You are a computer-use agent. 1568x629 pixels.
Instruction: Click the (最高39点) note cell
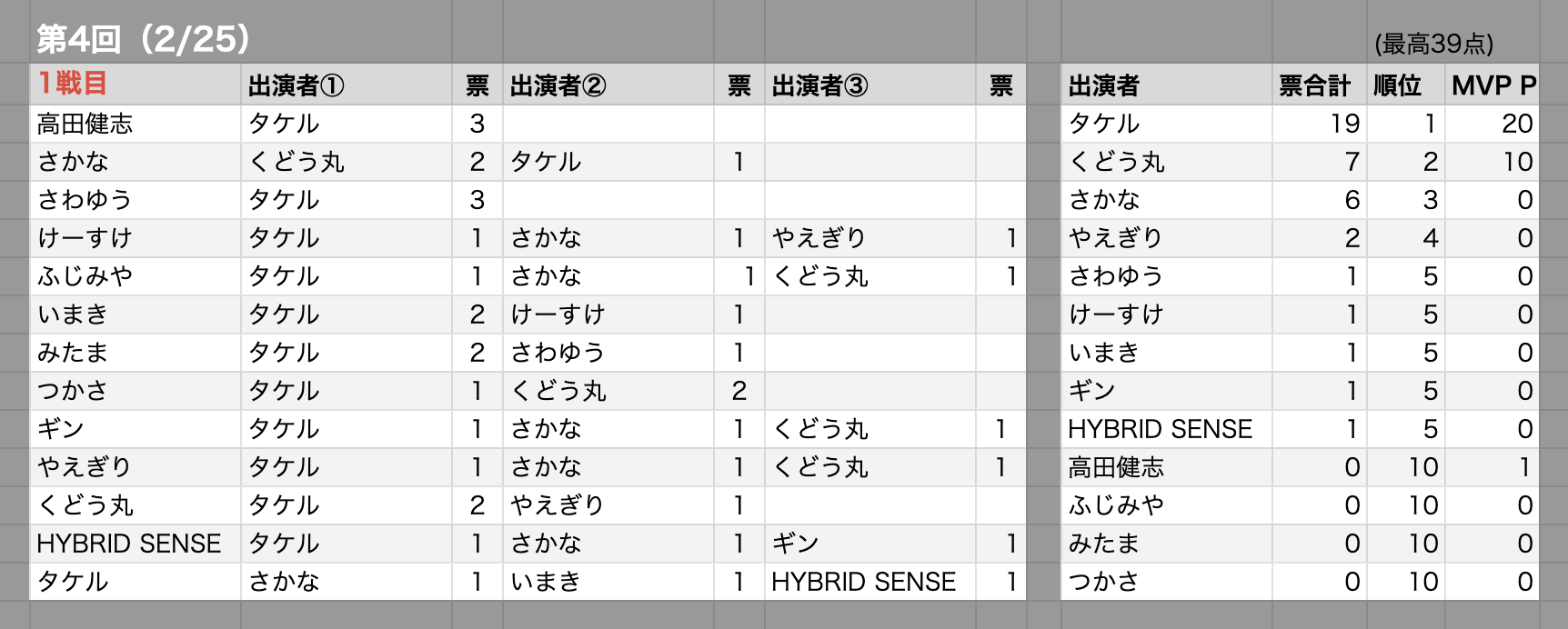pos(1434,44)
